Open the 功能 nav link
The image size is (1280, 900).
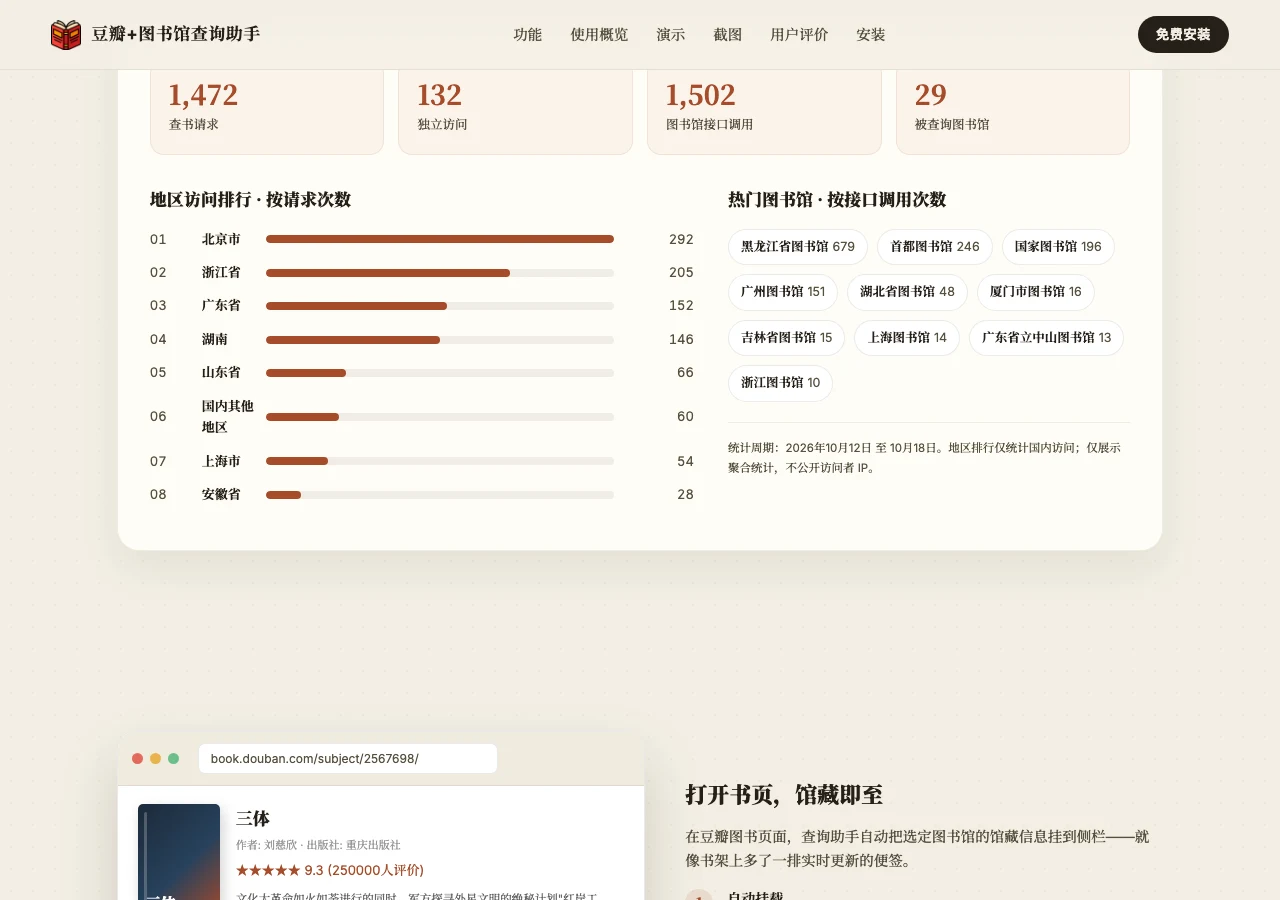tap(528, 35)
